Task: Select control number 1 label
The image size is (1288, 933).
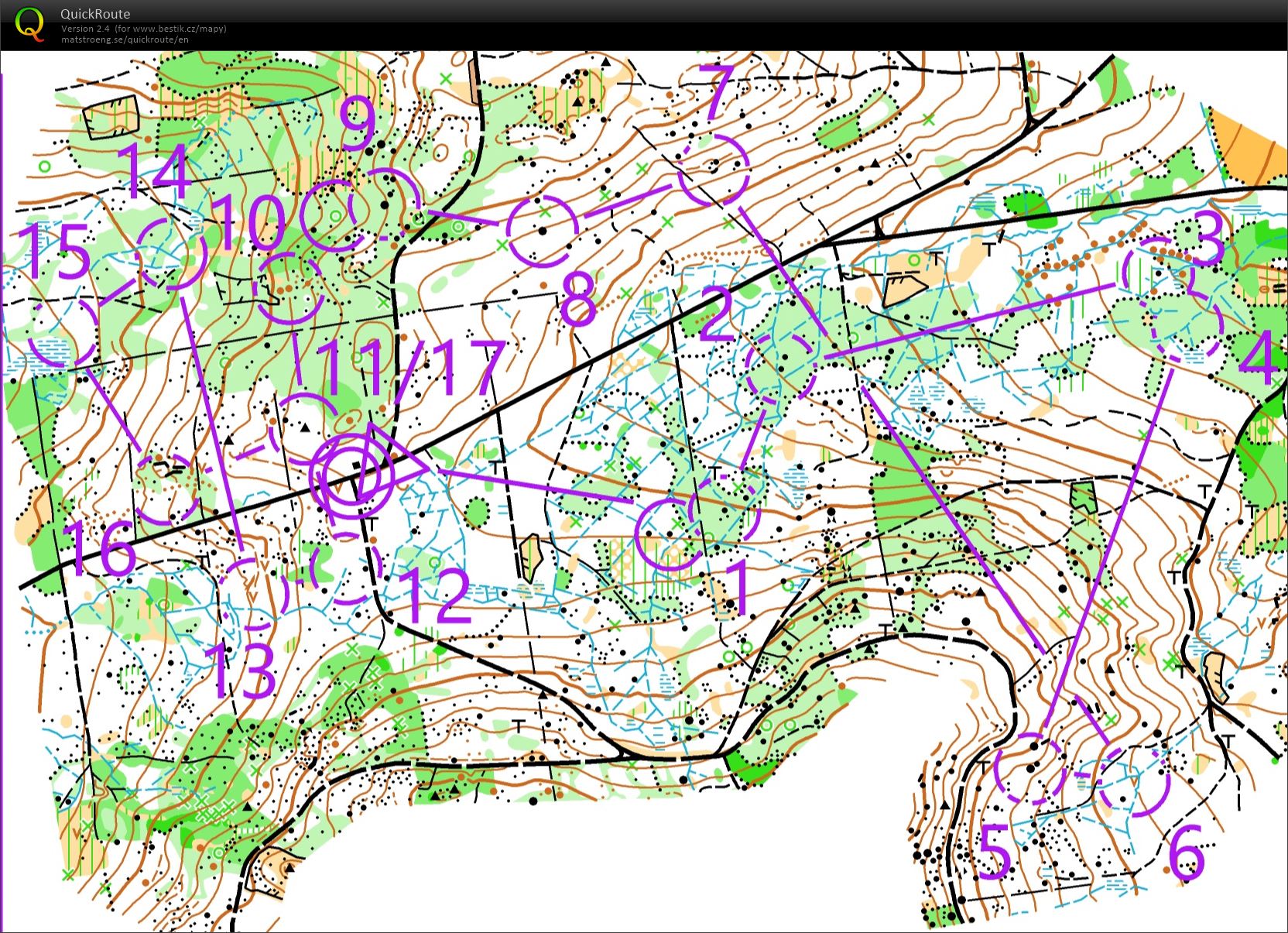Action: 737,588
